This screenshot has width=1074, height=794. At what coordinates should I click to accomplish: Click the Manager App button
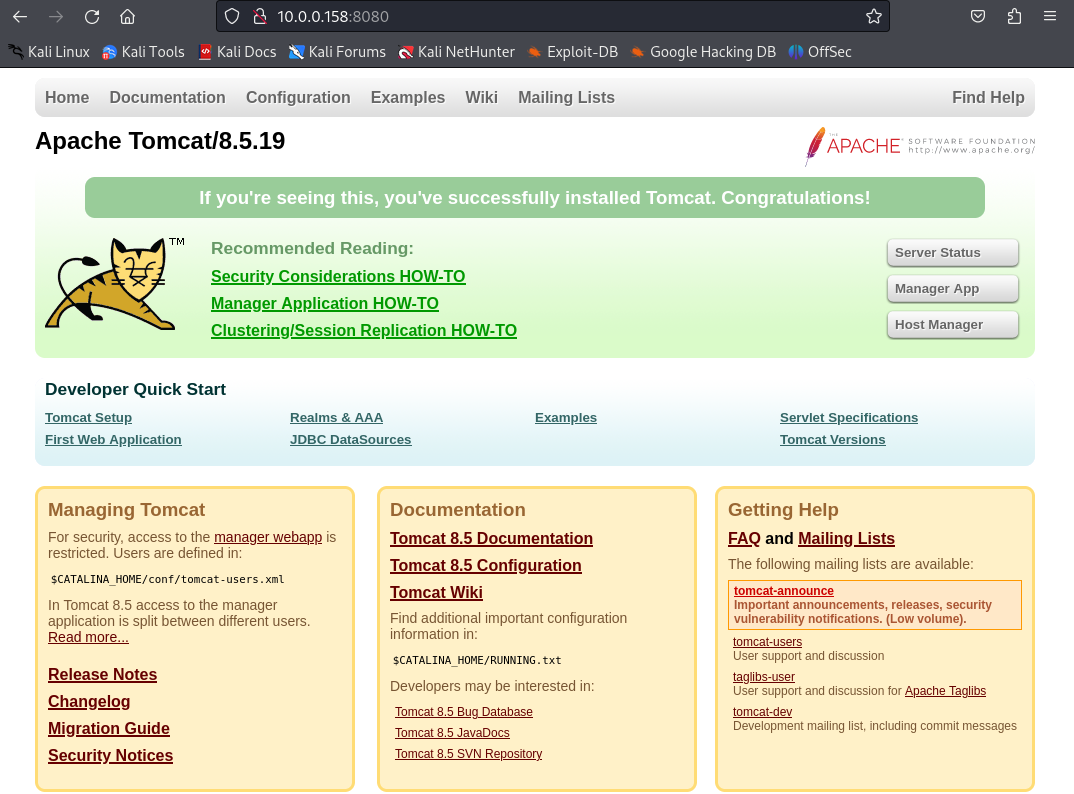coord(952,288)
